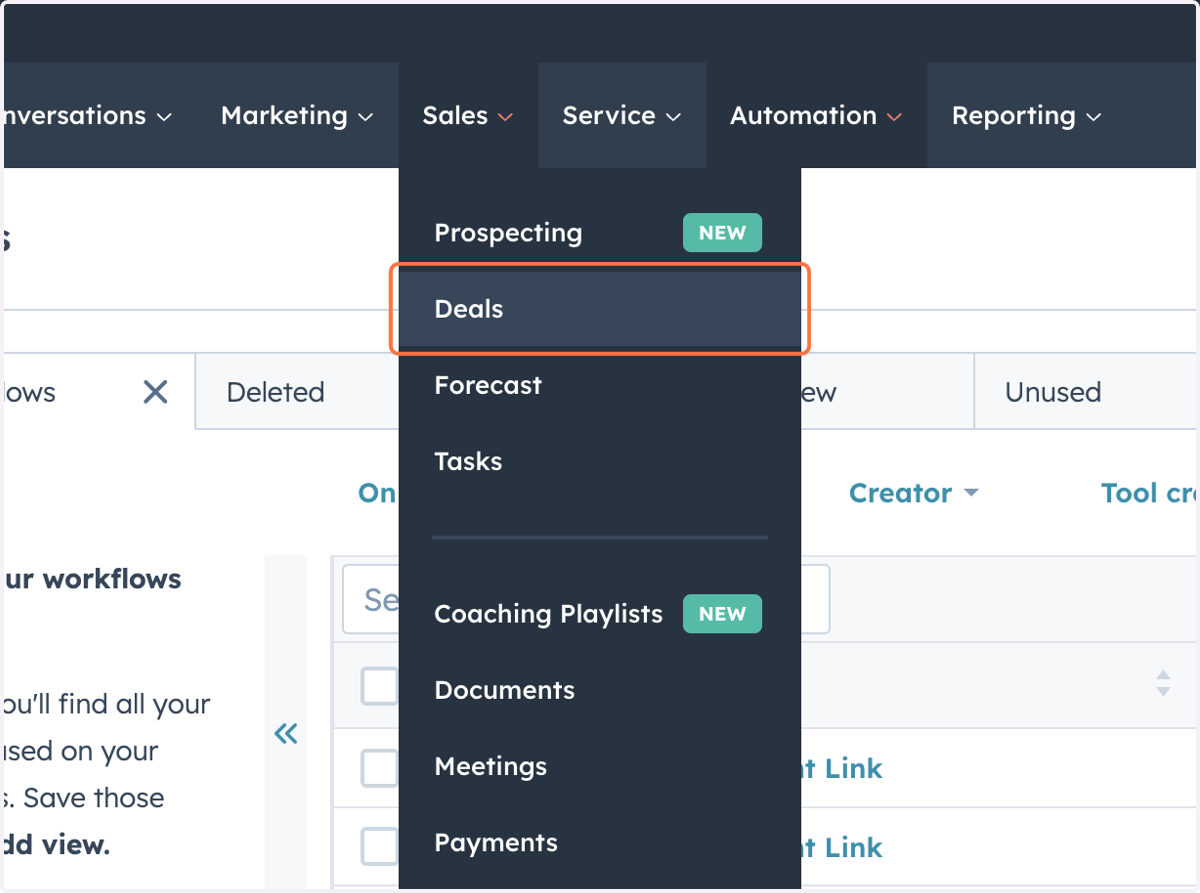Screen dimensions: 1200x893
Task: Click the NEW badge next to Coaching Playlists
Action: (x=722, y=614)
